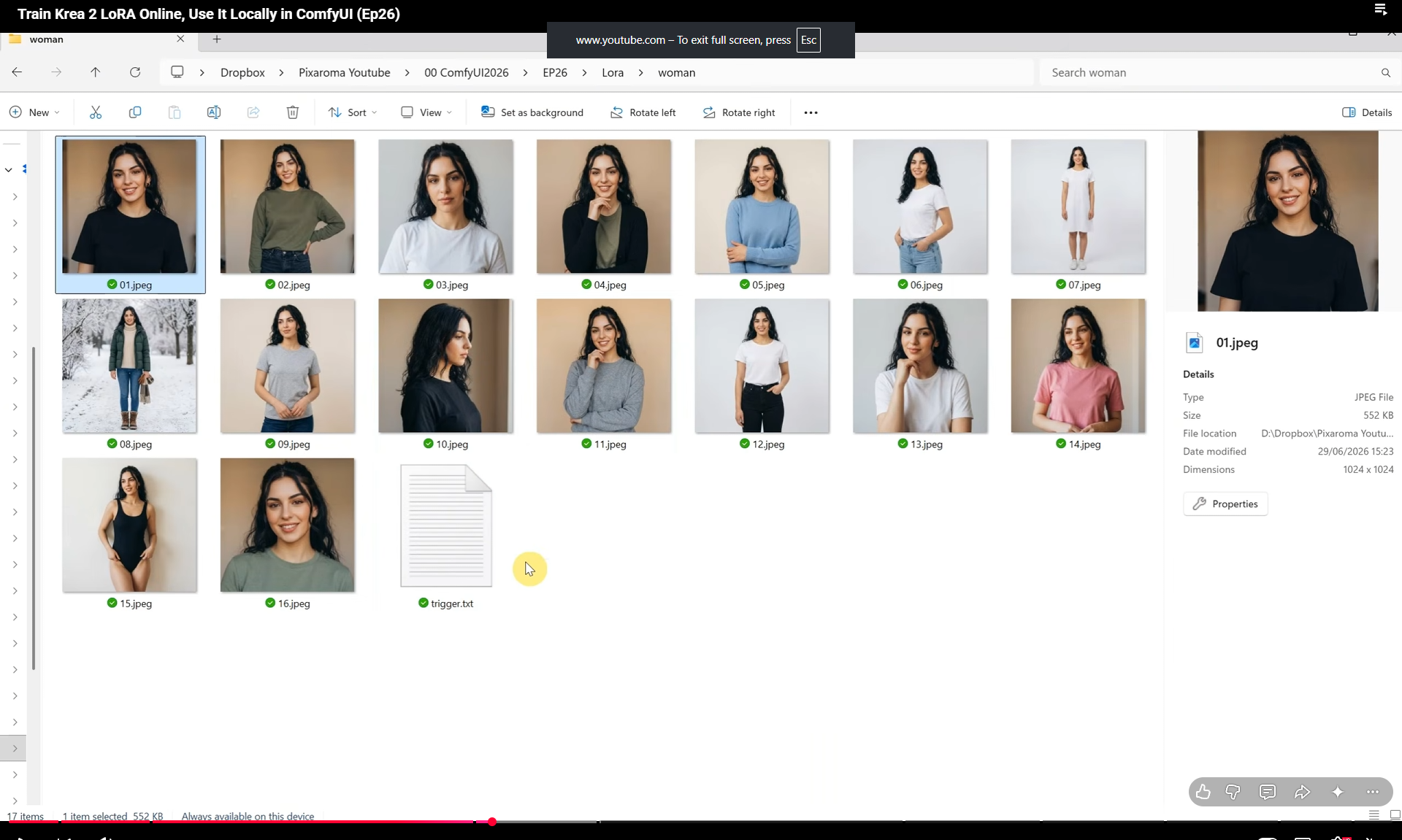Delete using the trash can icon
1402x840 pixels.
click(293, 112)
